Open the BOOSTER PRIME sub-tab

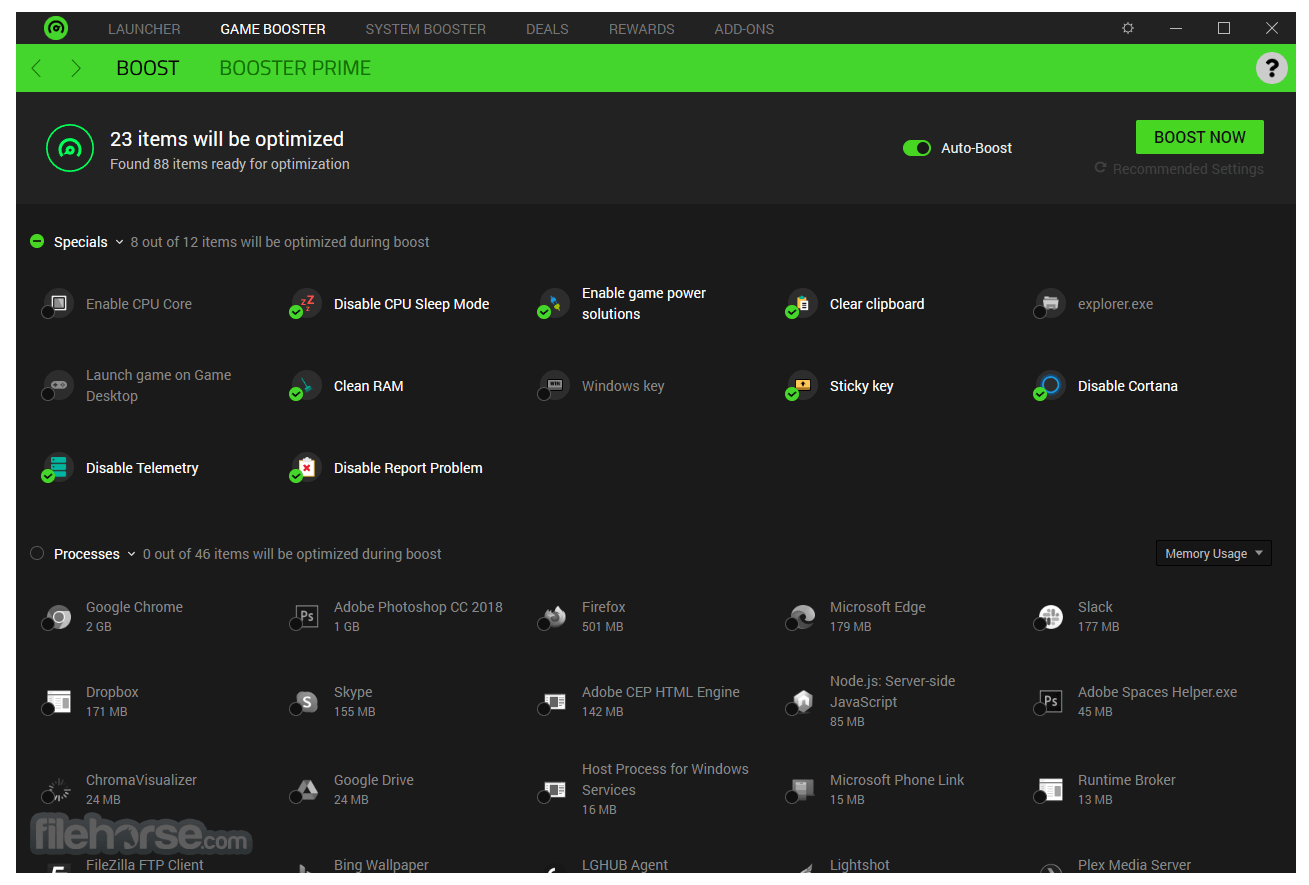pyautogui.click(x=295, y=68)
